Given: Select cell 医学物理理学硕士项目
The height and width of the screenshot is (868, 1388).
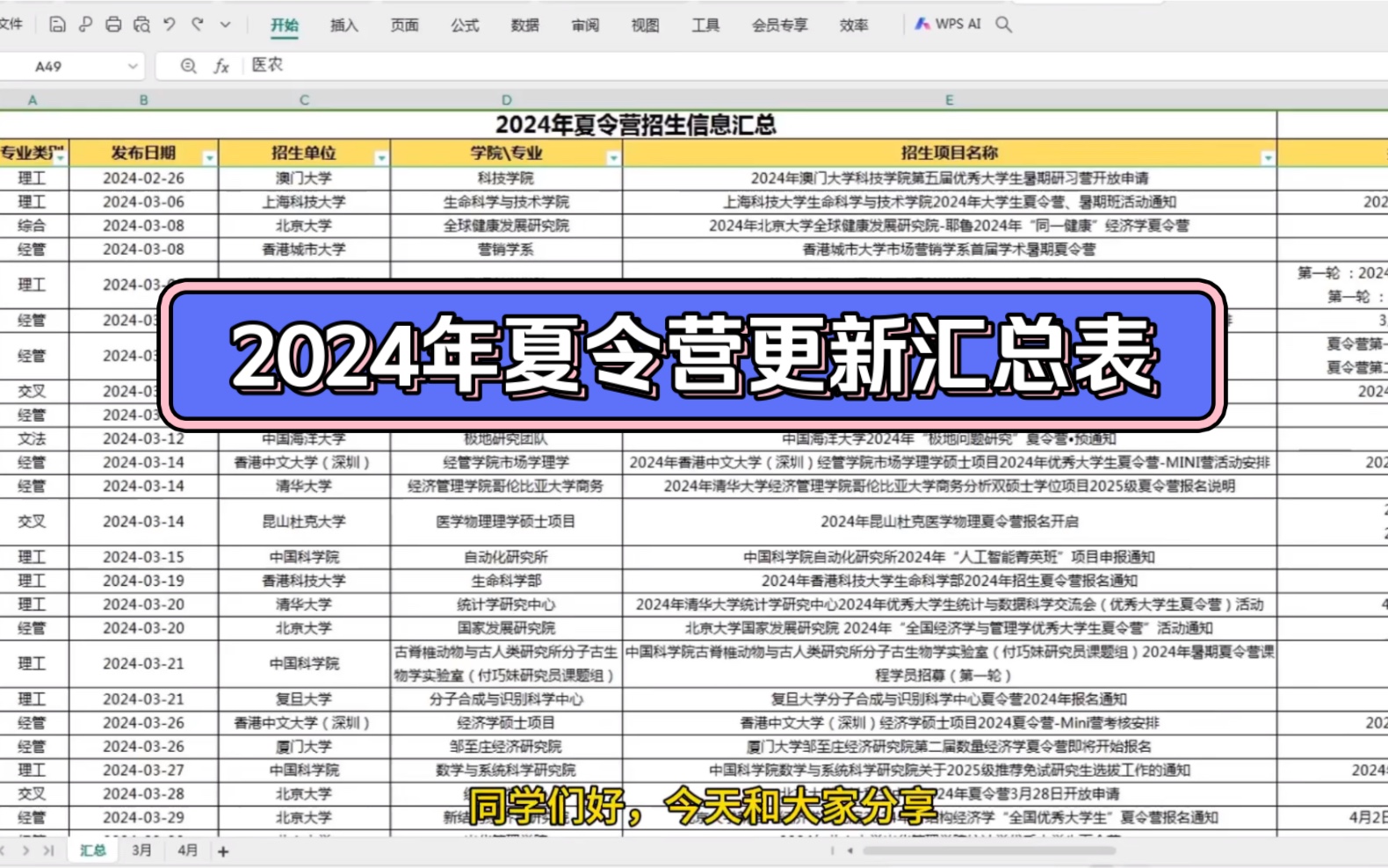Looking at the screenshot, I should tap(506, 522).
